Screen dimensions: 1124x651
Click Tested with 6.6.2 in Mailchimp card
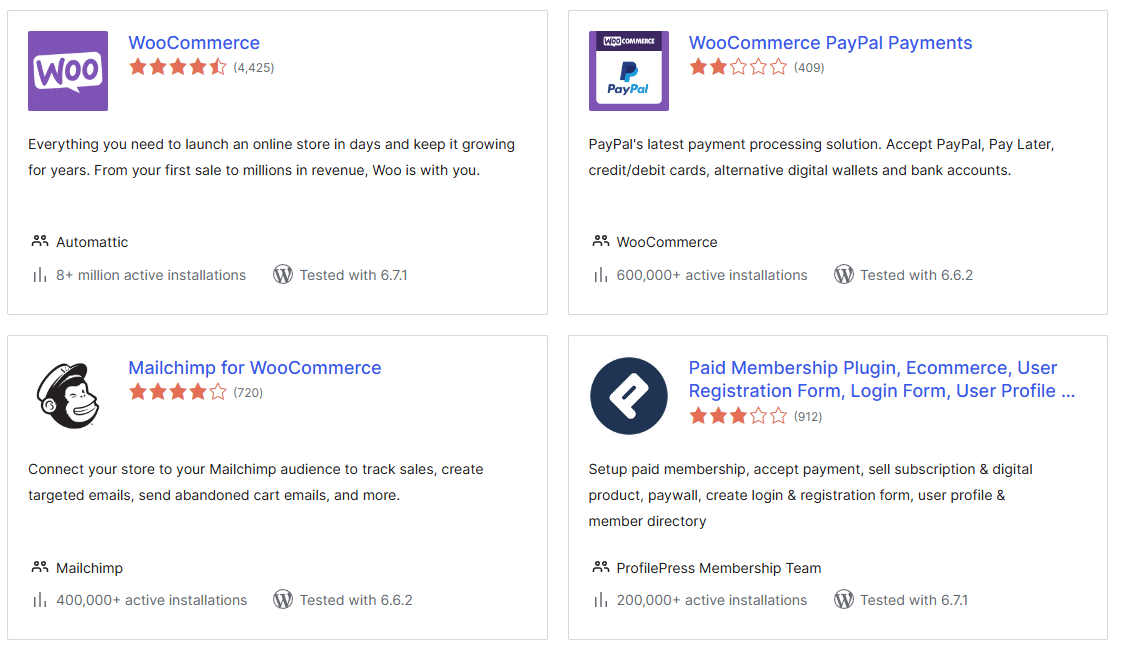point(356,600)
